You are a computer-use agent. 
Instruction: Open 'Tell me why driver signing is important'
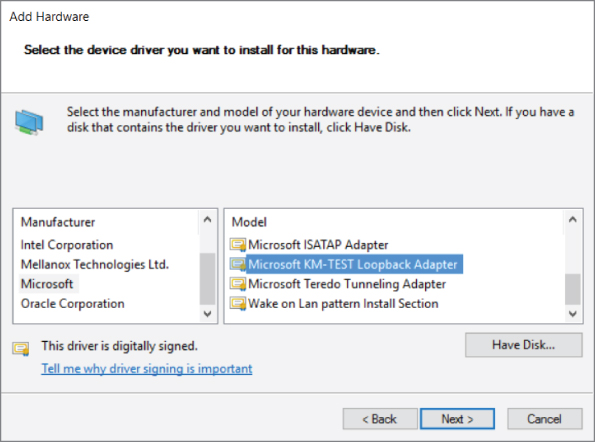[x=147, y=368]
